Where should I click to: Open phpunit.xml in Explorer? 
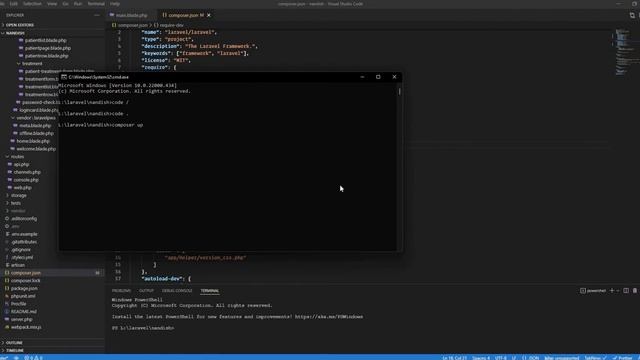23,296
